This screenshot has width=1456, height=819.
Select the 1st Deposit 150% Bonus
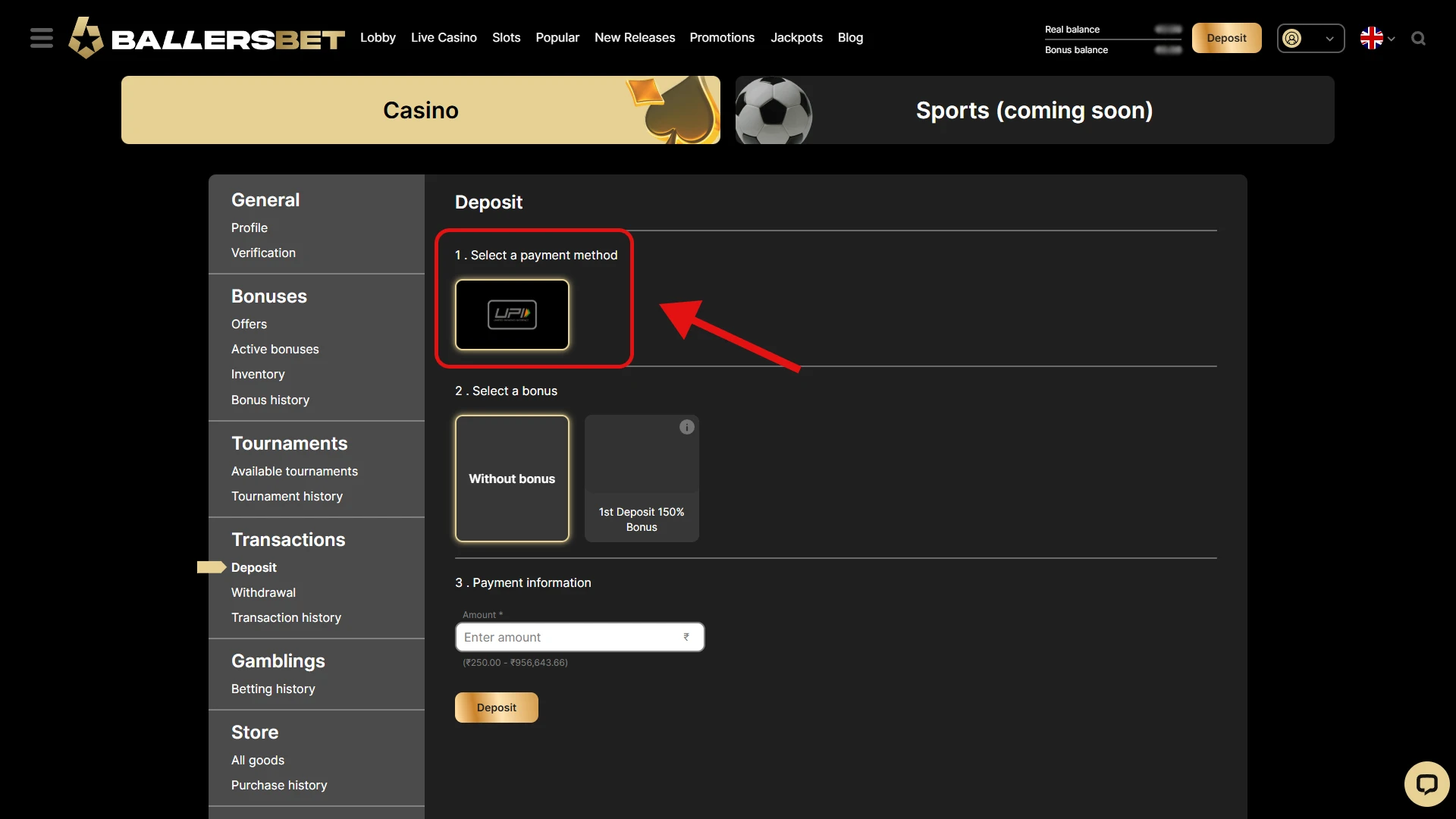tap(642, 479)
